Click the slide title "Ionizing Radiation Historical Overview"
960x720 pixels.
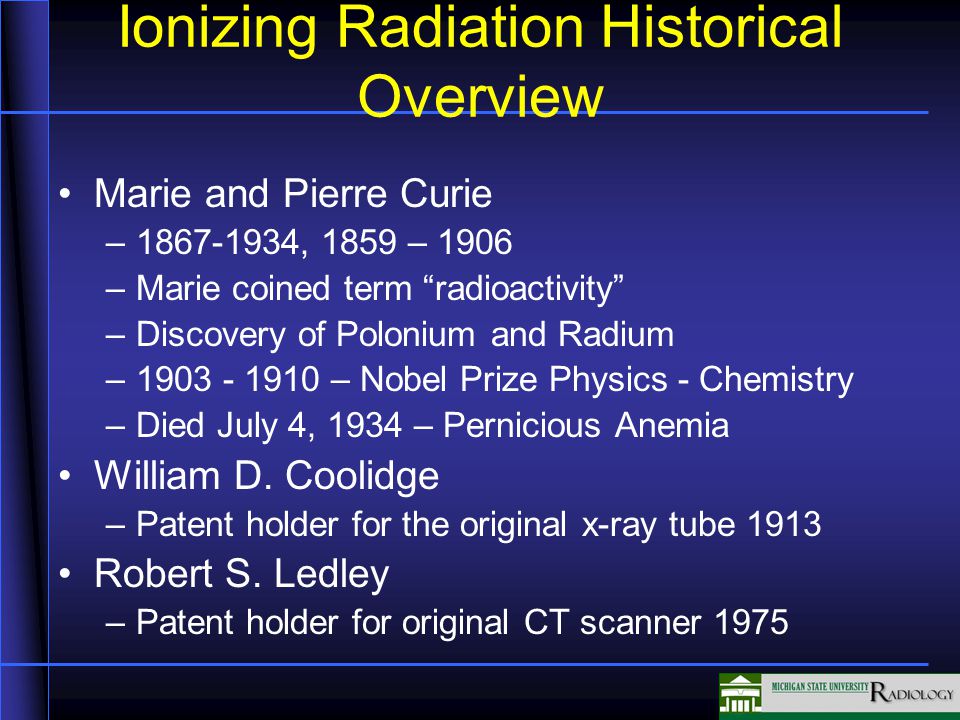(481, 60)
